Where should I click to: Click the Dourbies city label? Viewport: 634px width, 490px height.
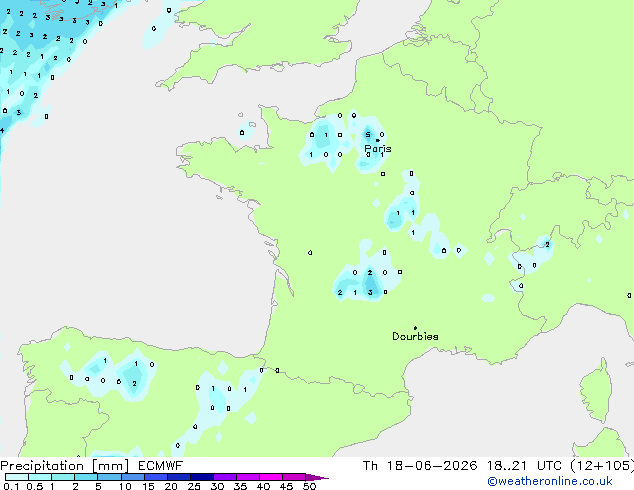tap(415, 336)
